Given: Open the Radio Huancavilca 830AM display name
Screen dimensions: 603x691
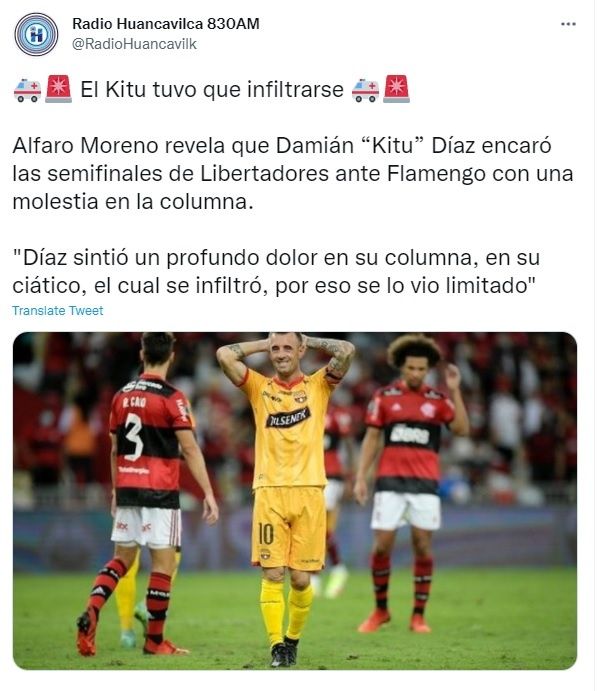Looking at the screenshot, I should pyautogui.click(x=166, y=23).
